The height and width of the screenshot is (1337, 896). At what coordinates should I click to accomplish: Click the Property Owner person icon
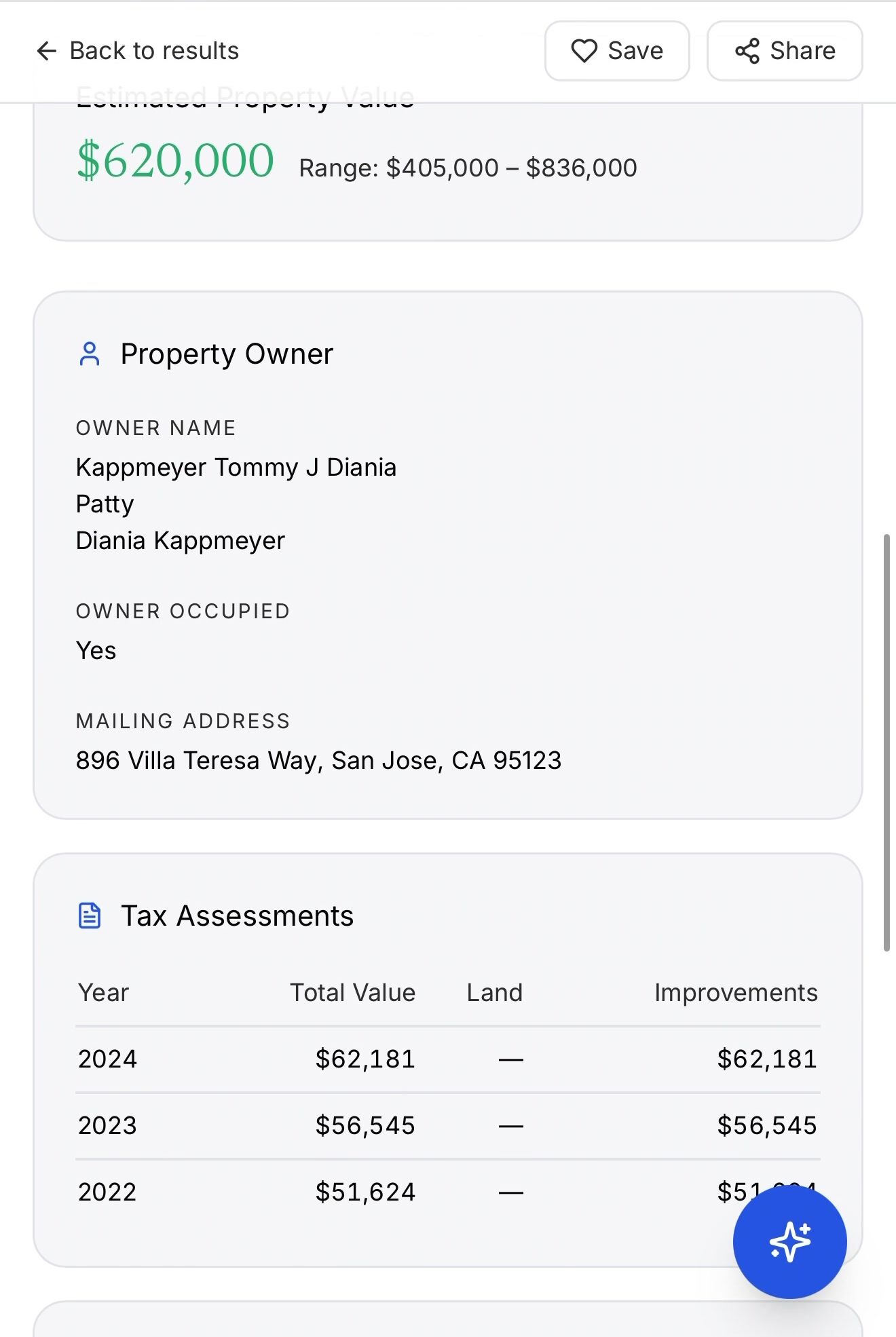click(x=90, y=354)
